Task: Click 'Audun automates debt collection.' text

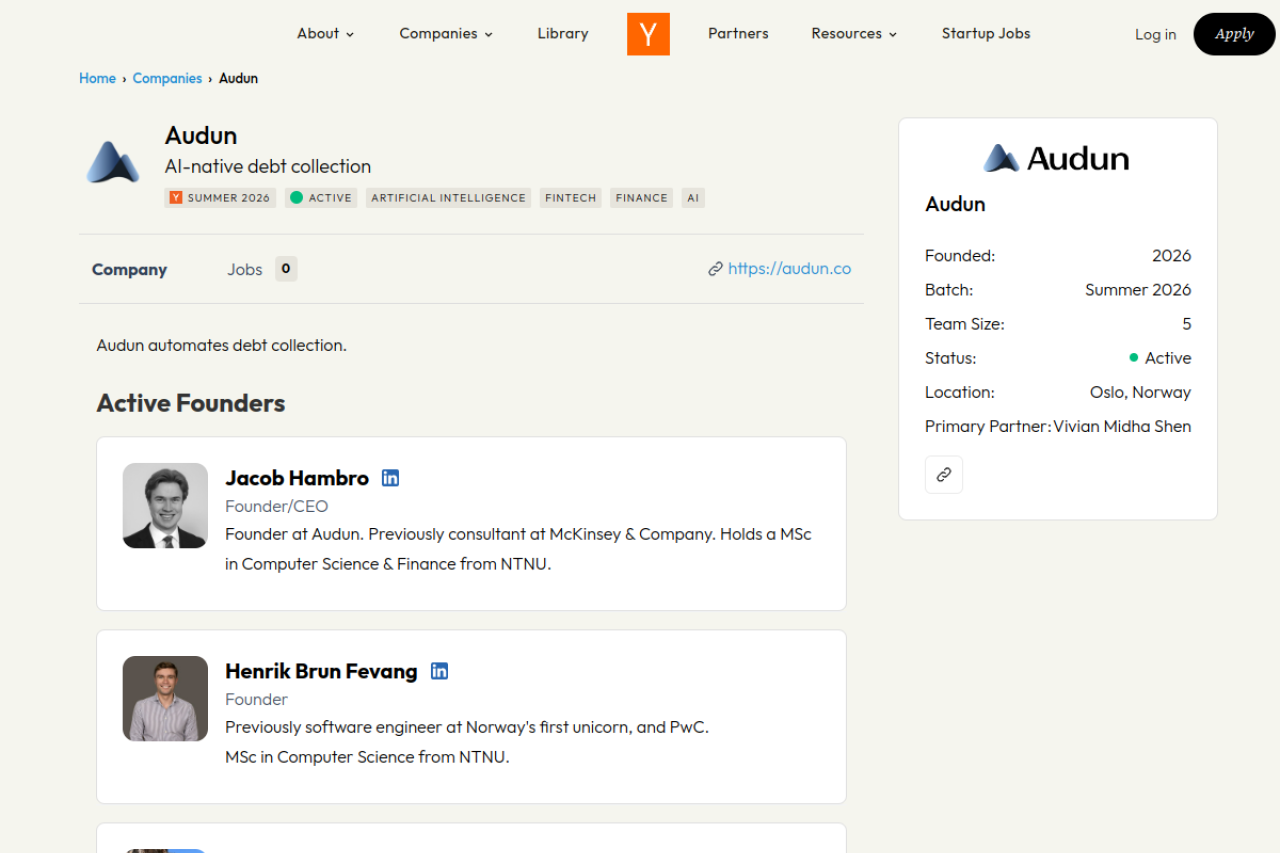Action: [x=222, y=345]
